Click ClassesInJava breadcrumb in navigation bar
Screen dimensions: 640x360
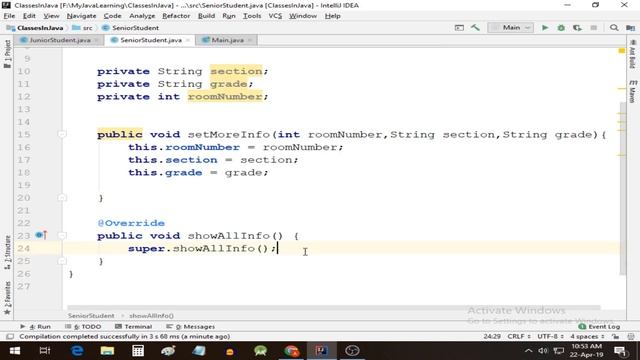[x=36, y=28]
